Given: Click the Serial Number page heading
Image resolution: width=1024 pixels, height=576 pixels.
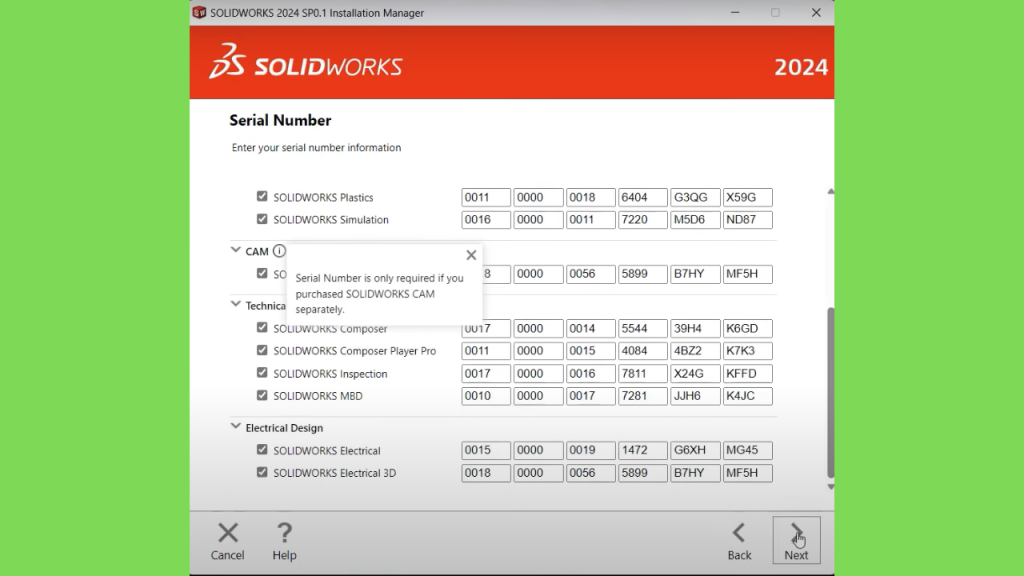Looking at the screenshot, I should pyautogui.click(x=280, y=120).
